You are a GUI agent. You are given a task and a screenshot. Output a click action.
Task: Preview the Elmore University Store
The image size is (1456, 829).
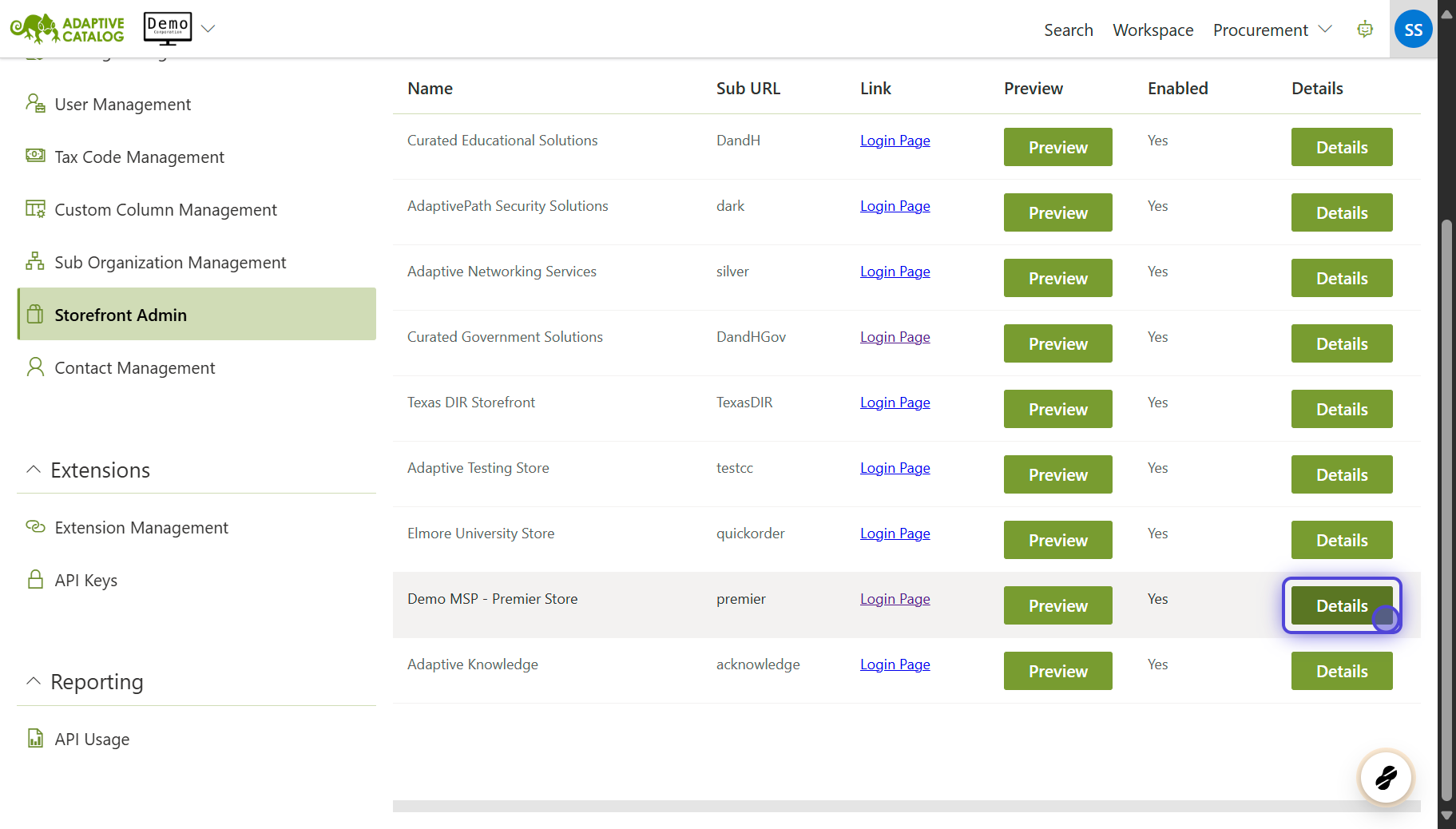click(1057, 540)
